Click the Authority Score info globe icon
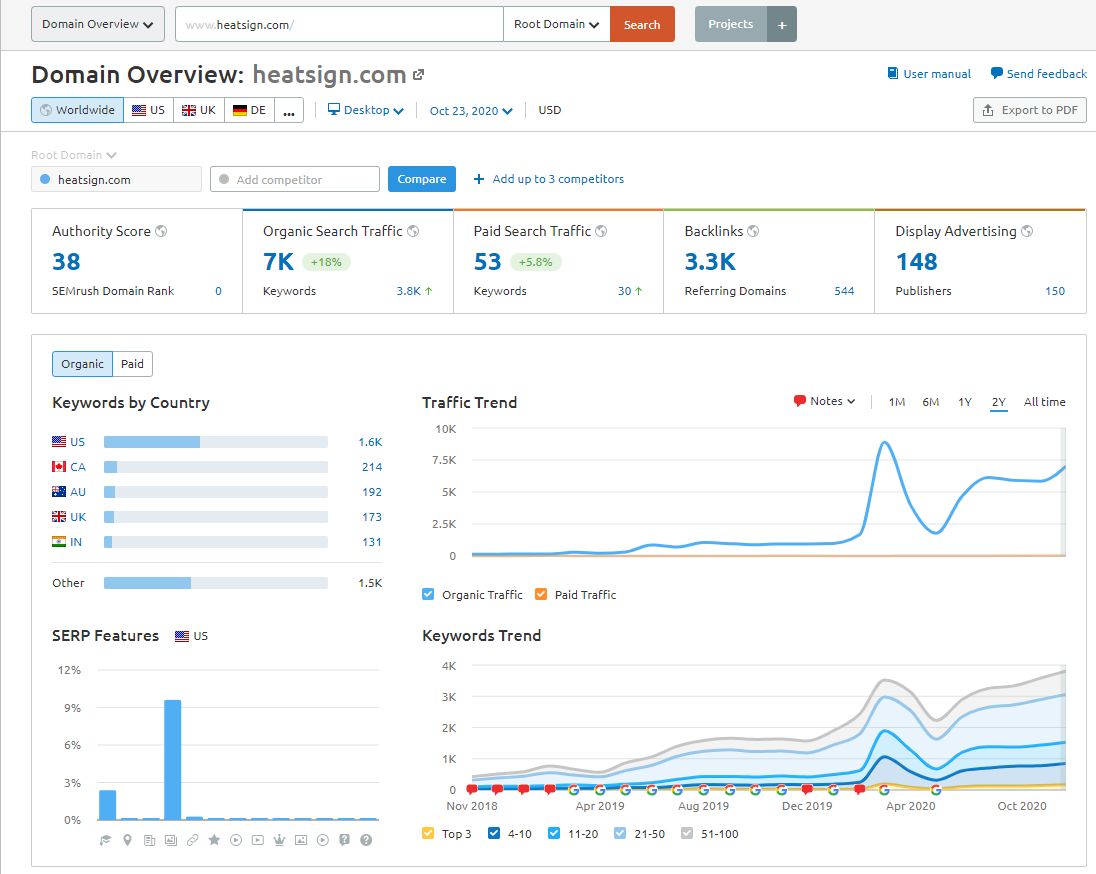 161,231
